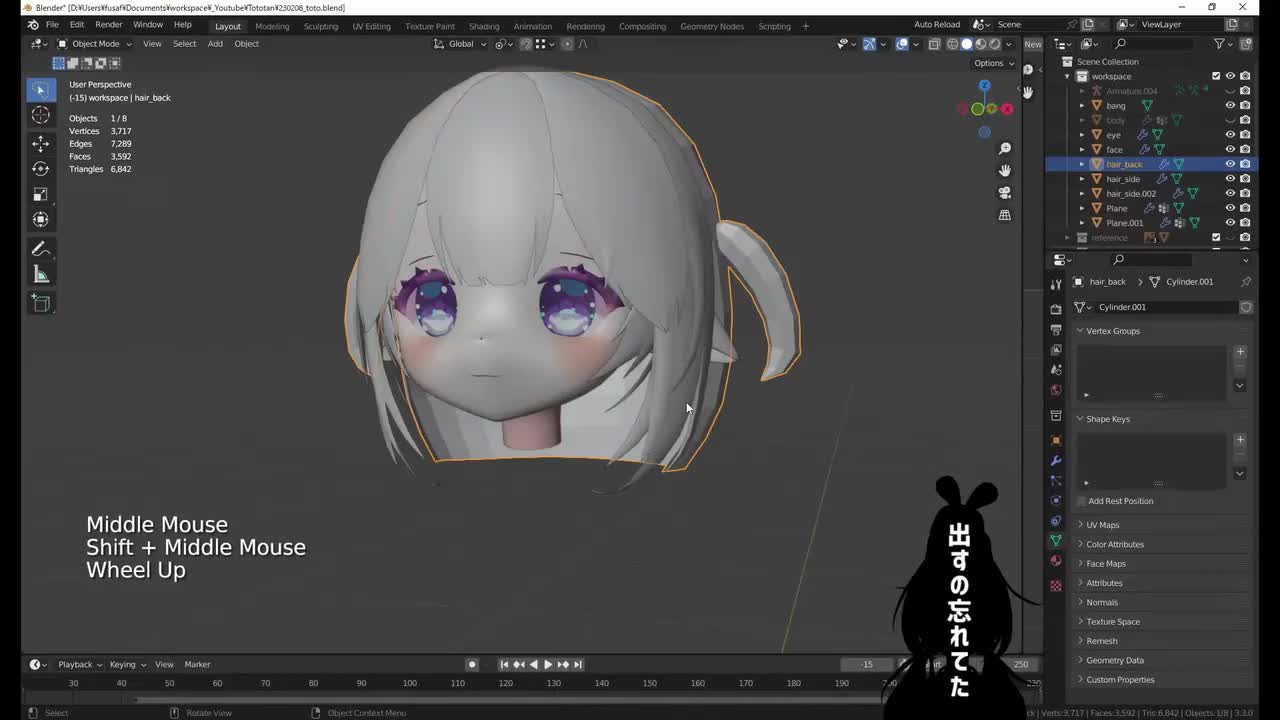Choose the Select Box tool
Viewport: 1280px width, 720px height.
(x=41, y=90)
